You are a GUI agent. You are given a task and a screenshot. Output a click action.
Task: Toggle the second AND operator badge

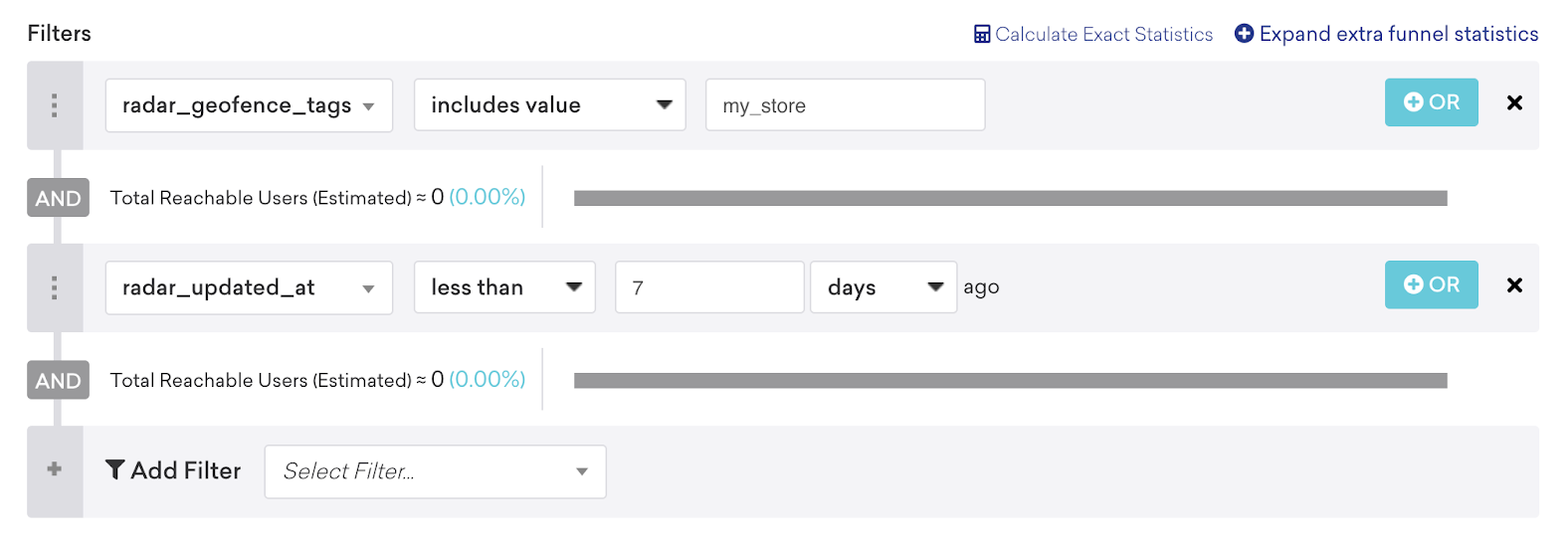tap(58, 380)
